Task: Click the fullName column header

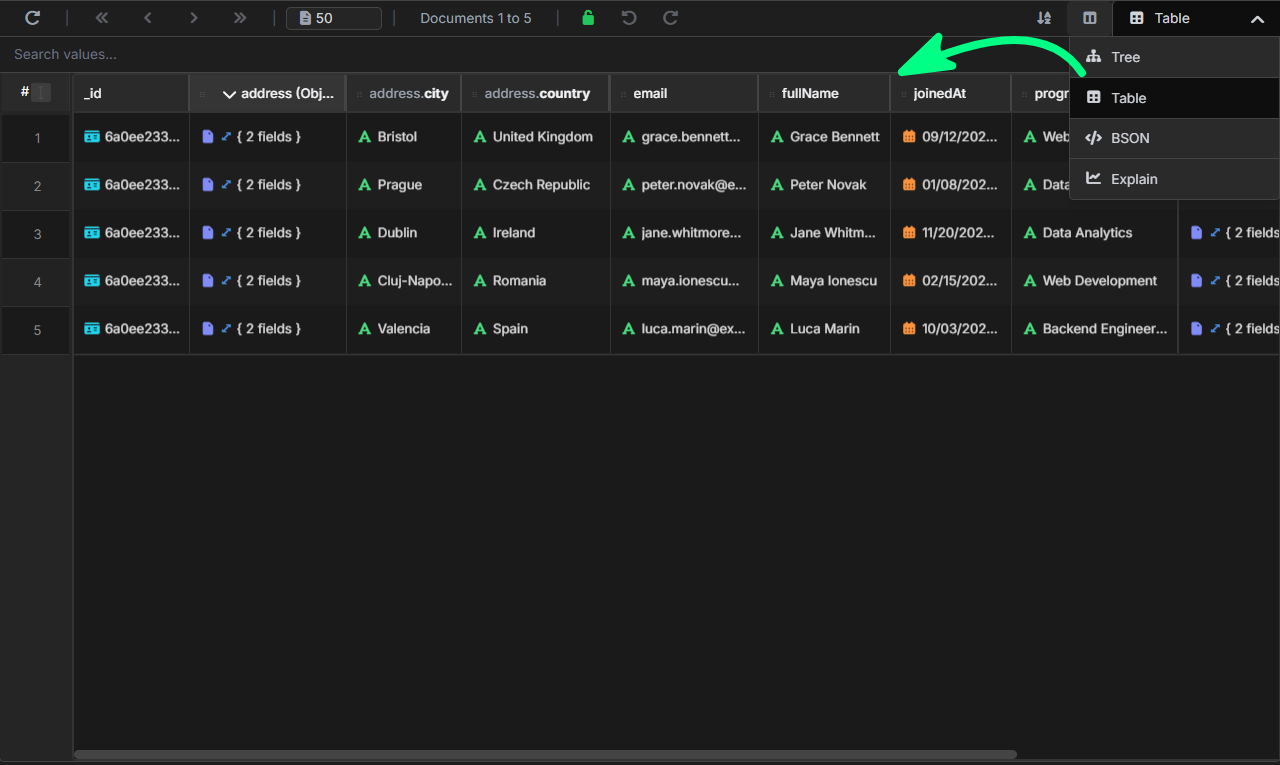Action: tap(824, 93)
